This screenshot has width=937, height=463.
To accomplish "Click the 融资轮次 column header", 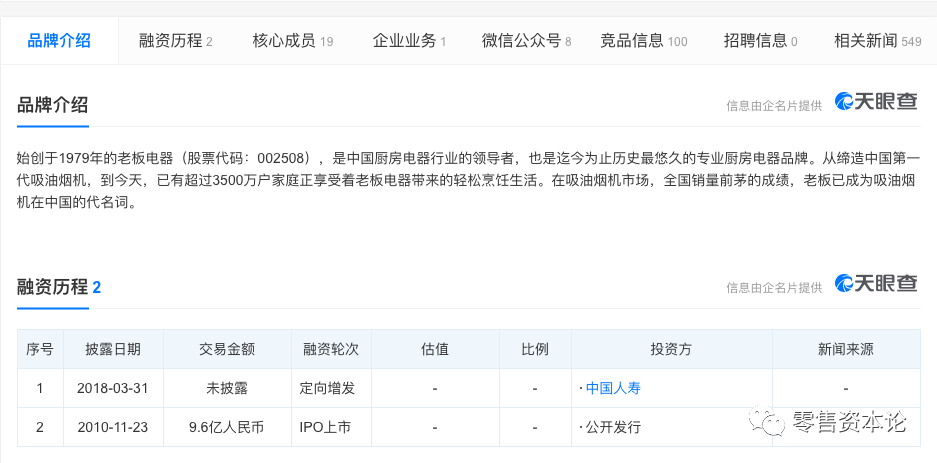I will (331, 349).
